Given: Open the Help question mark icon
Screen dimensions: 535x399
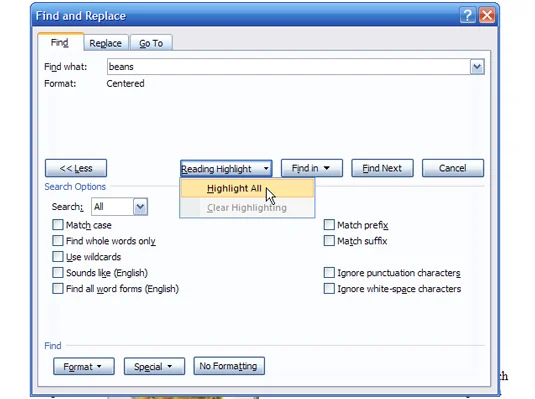Looking at the screenshot, I should coord(467,15).
